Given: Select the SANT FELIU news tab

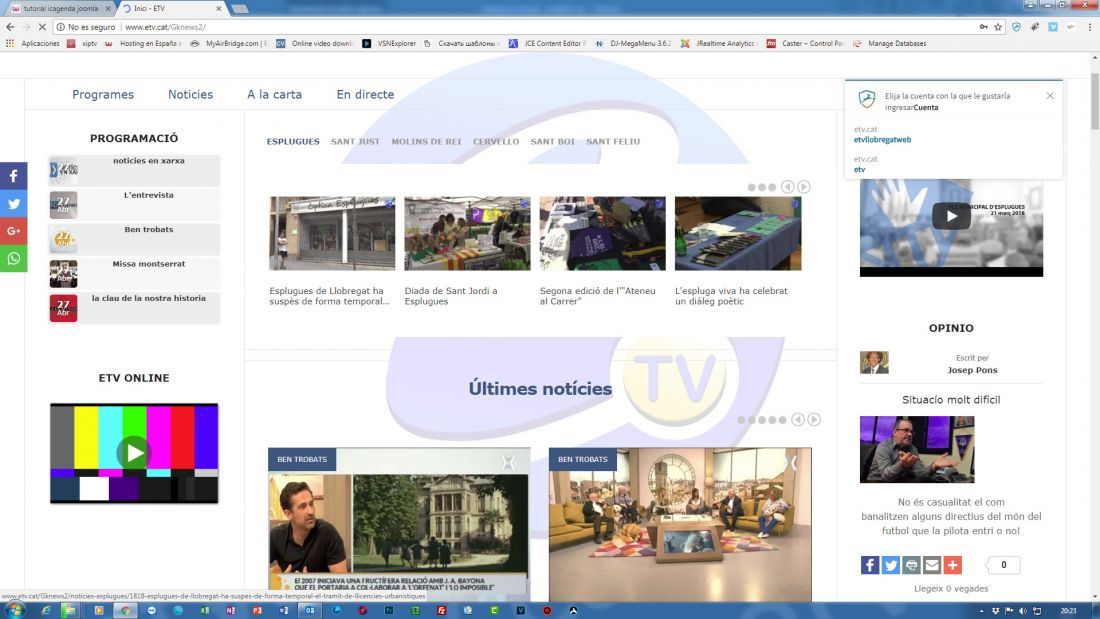Looking at the screenshot, I should [x=613, y=141].
